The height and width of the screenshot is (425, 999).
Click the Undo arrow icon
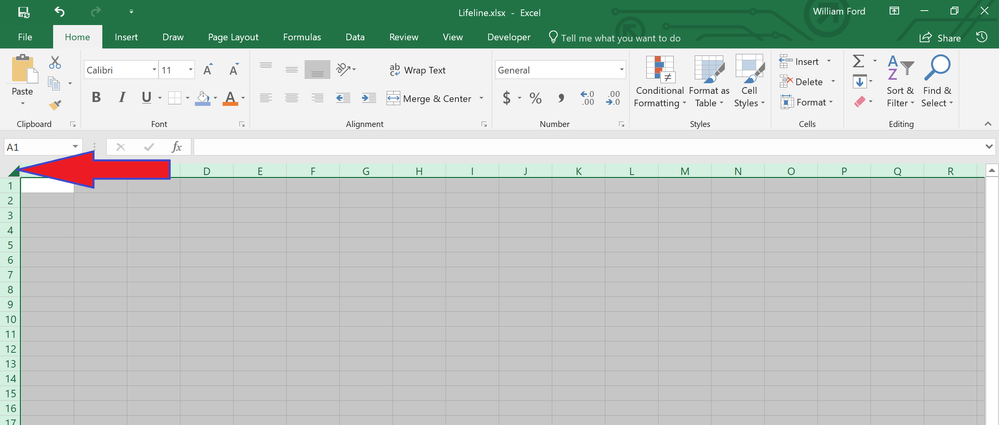point(59,11)
